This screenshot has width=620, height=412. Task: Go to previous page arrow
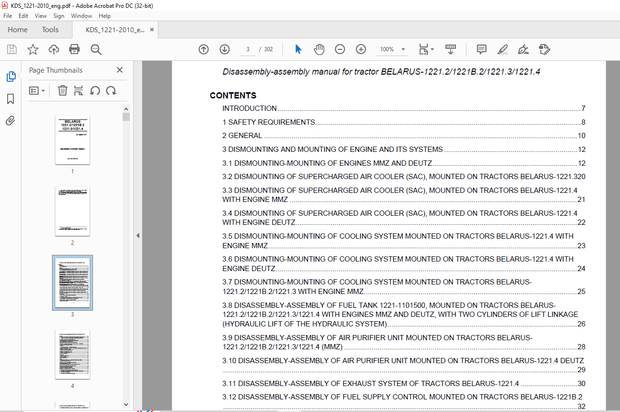[x=204, y=49]
